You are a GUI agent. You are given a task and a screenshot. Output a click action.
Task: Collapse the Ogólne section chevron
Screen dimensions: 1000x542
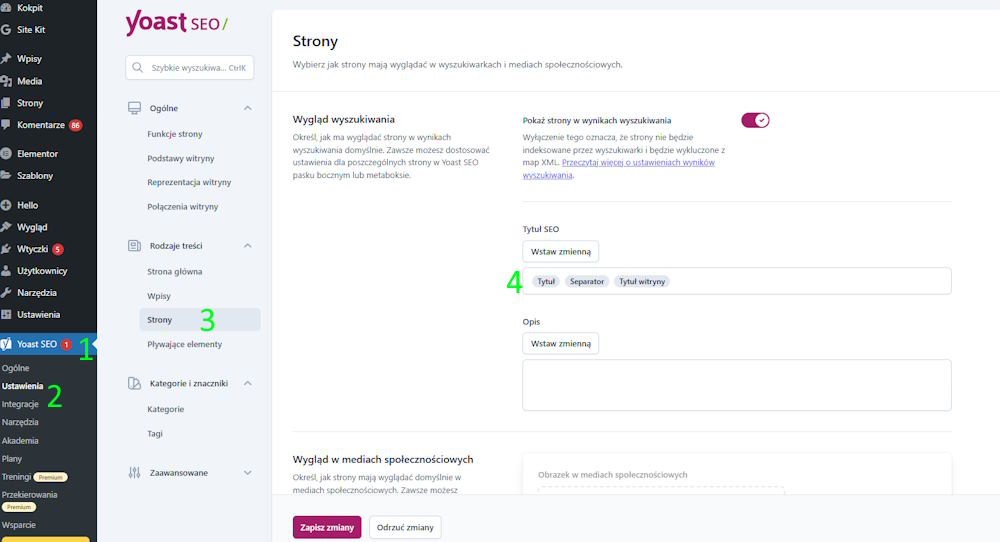247,108
